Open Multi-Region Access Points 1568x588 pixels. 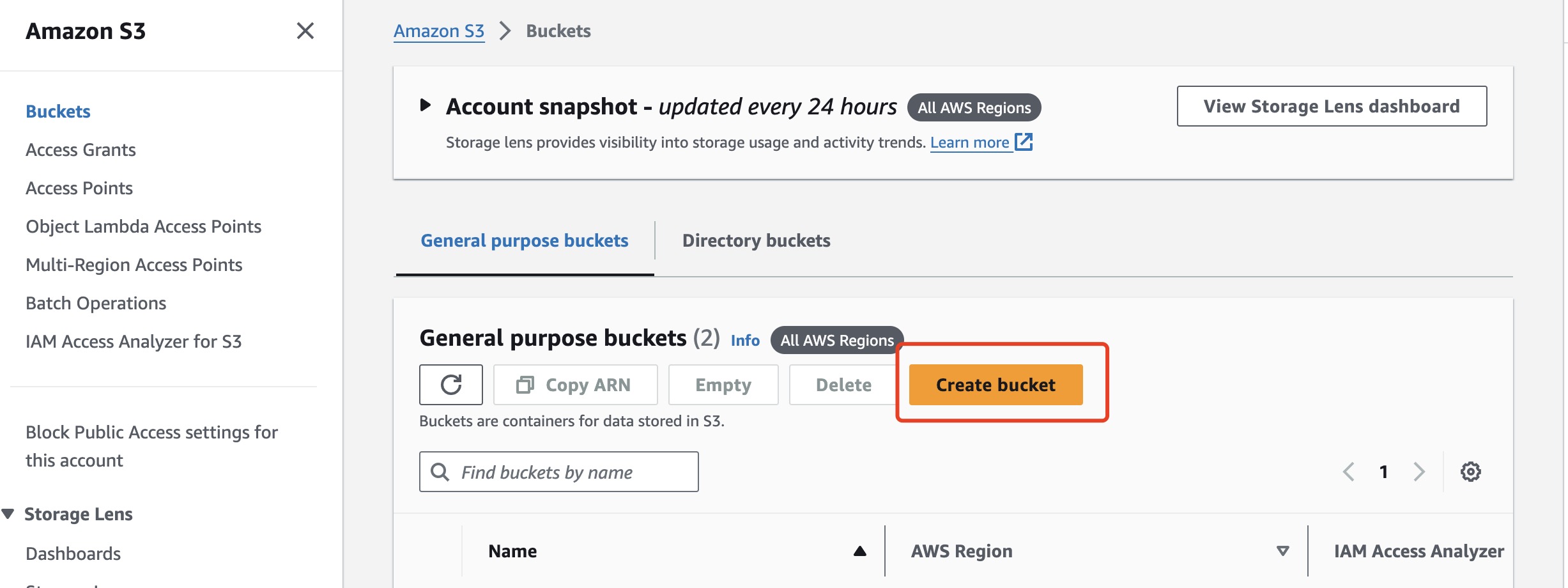[134, 265]
